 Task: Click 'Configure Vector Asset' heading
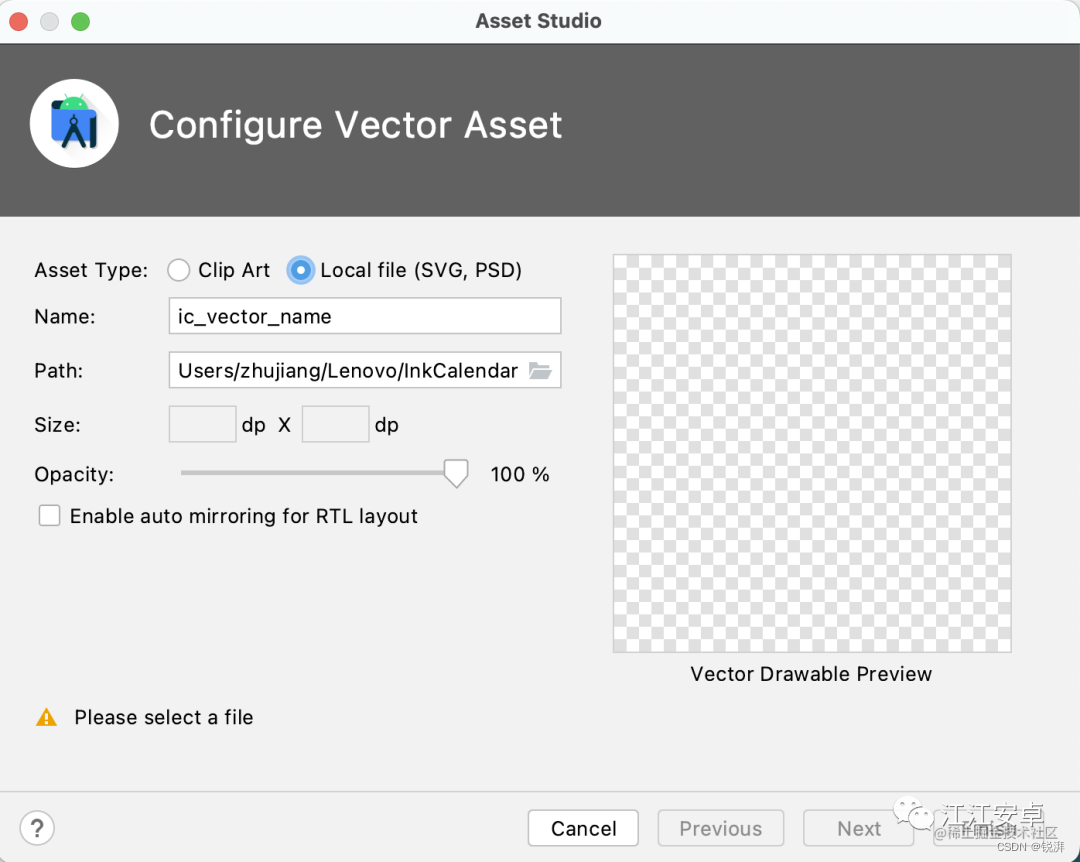pyautogui.click(x=355, y=125)
